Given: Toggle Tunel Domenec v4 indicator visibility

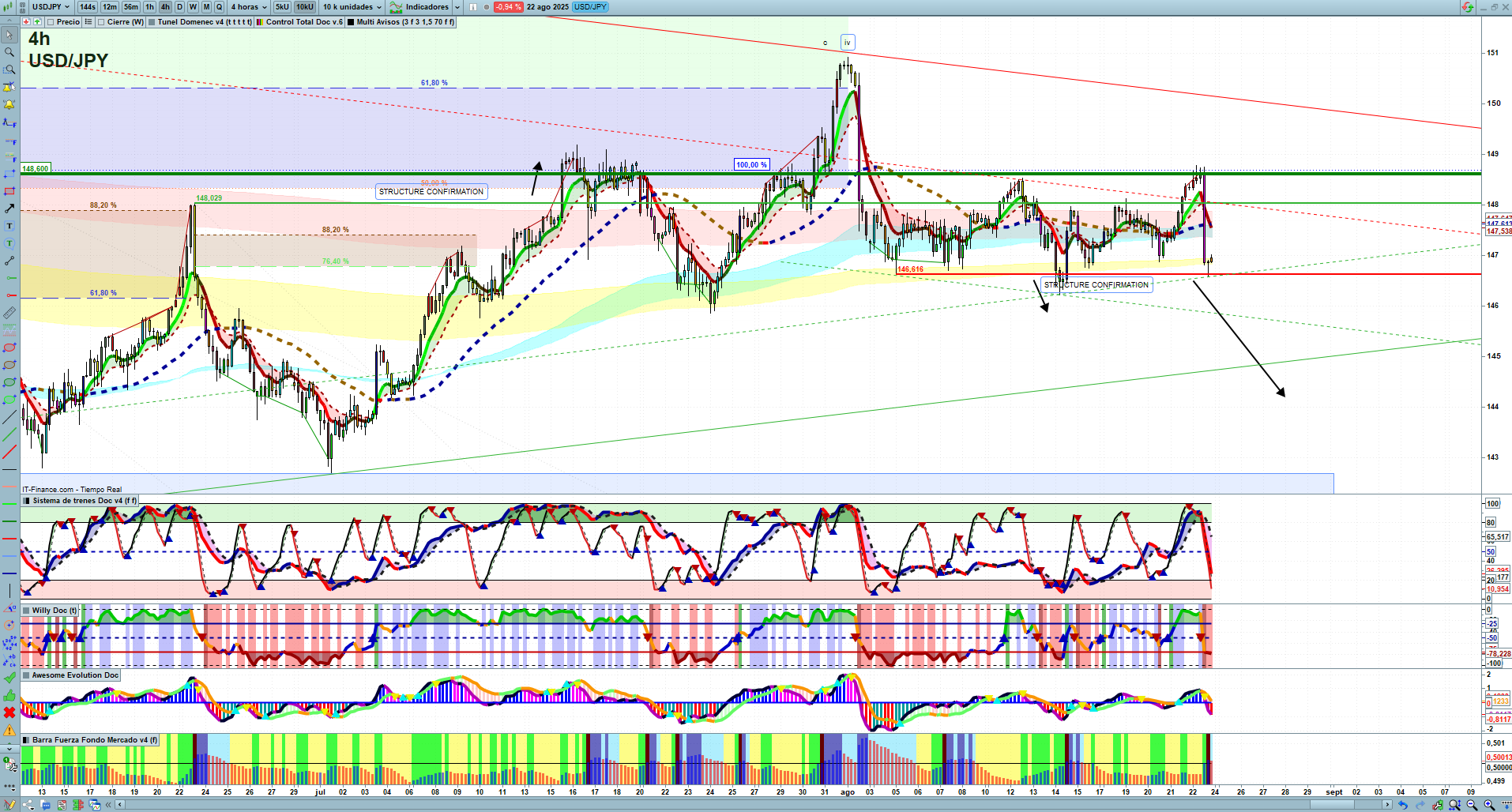Looking at the screenshot, I should point(152,22).
